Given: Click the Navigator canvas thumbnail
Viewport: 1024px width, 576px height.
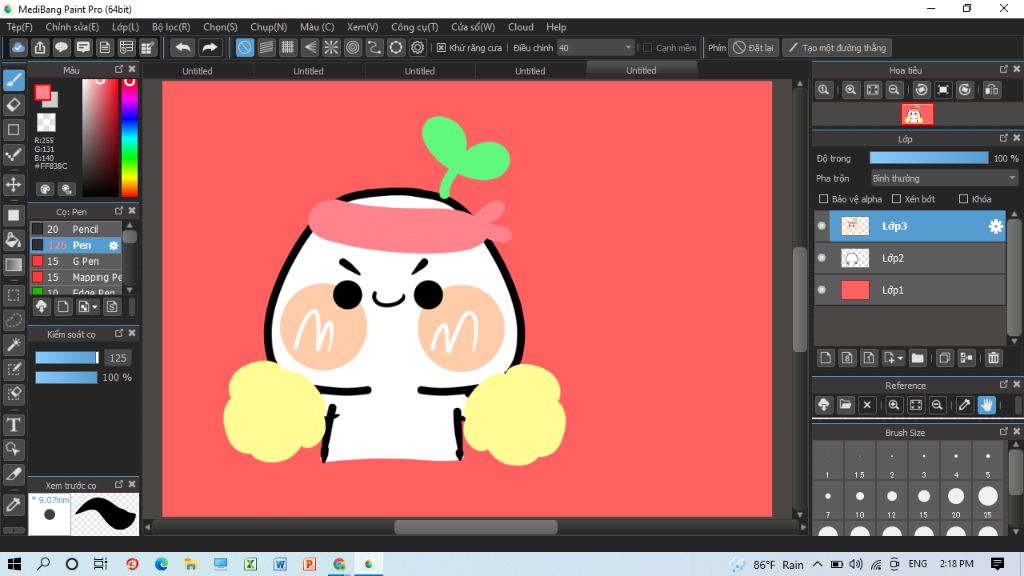Looking at the screenshot, I should pyautogui.click(x=917, y=114).
